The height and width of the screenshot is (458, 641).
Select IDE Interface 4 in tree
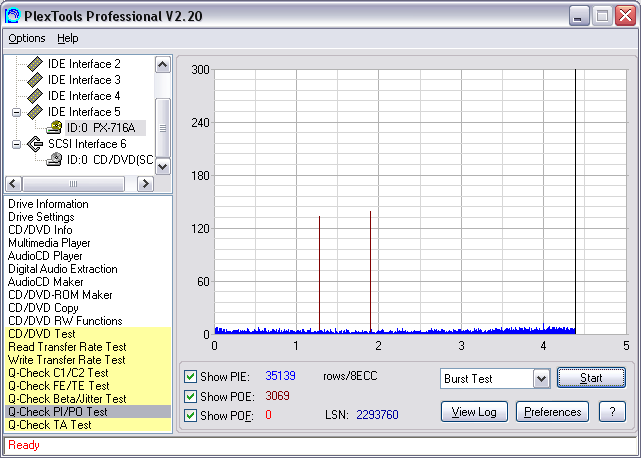84,96
